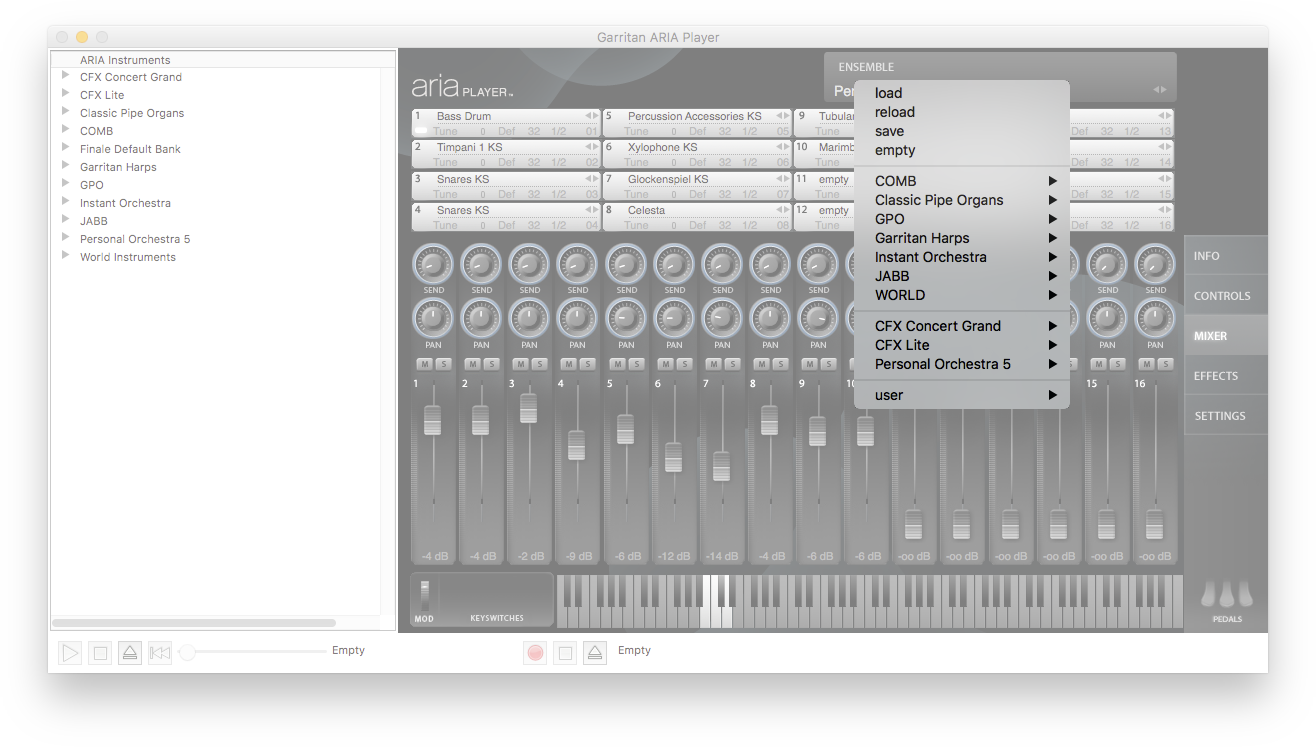Expand CFX Concert Grand in instrument tree
1316x747 pixels.
coord(66,76)
